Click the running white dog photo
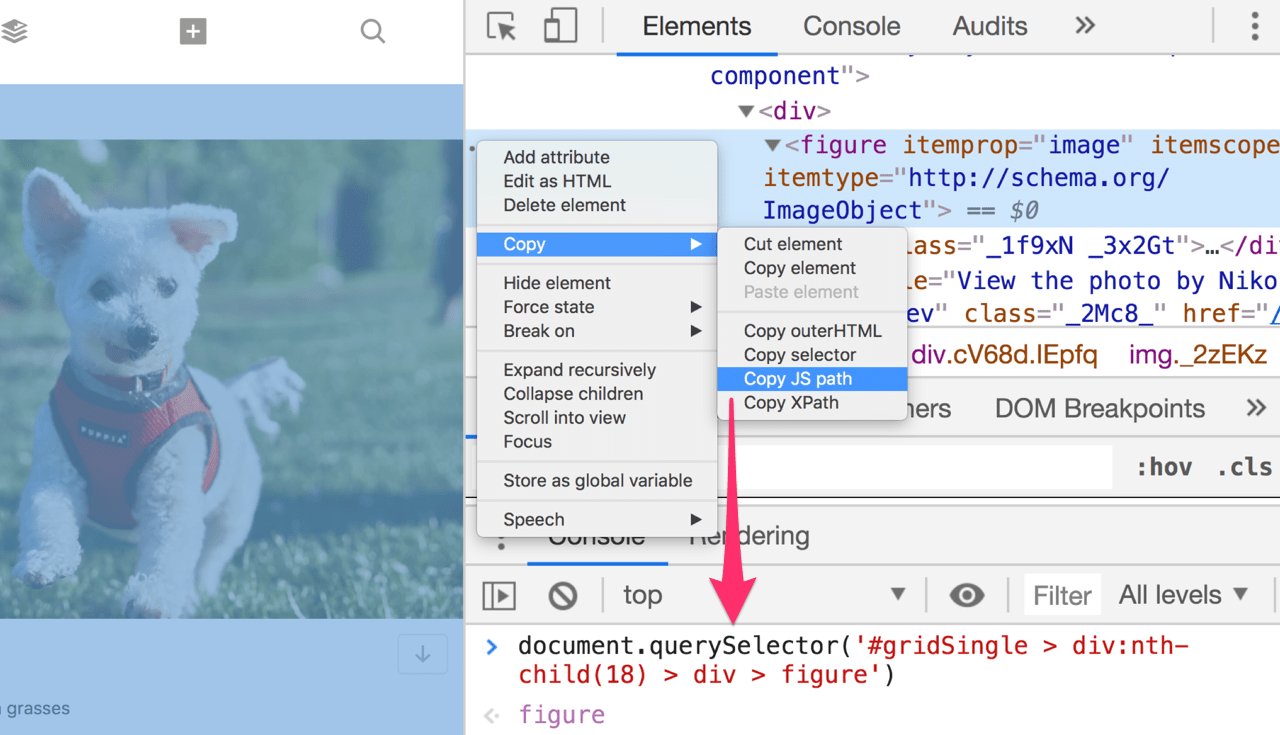Screen dimensions: 1280x735 click(232, 378)
